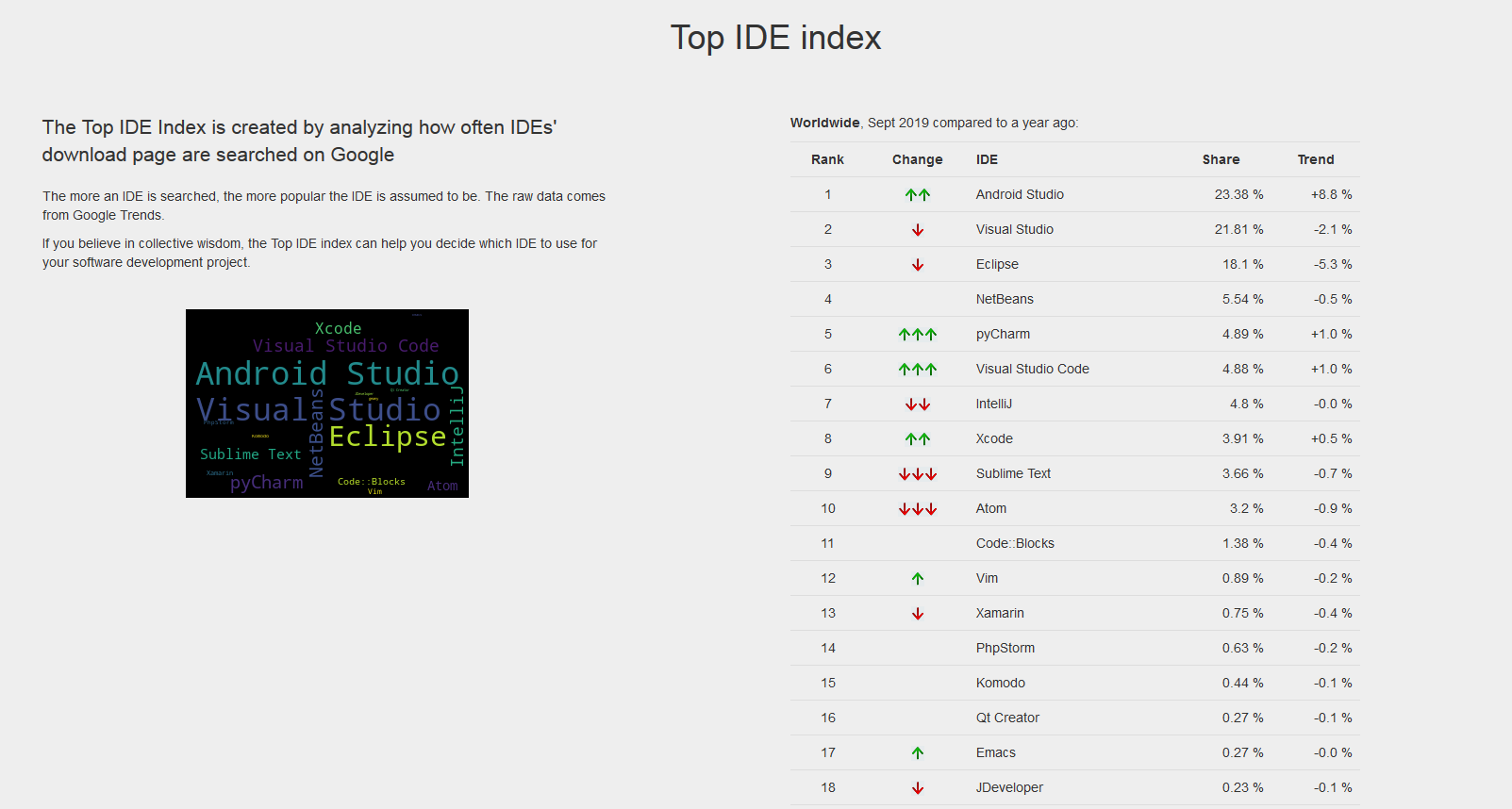Click the -0.7 % trend for Sublime Text

click(1333, 473)
